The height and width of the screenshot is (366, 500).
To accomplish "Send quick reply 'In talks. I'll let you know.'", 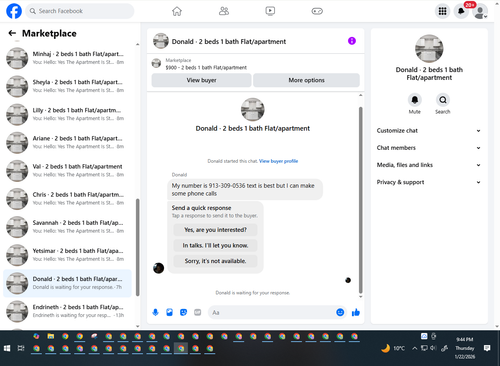I will (x=215, y=245).
